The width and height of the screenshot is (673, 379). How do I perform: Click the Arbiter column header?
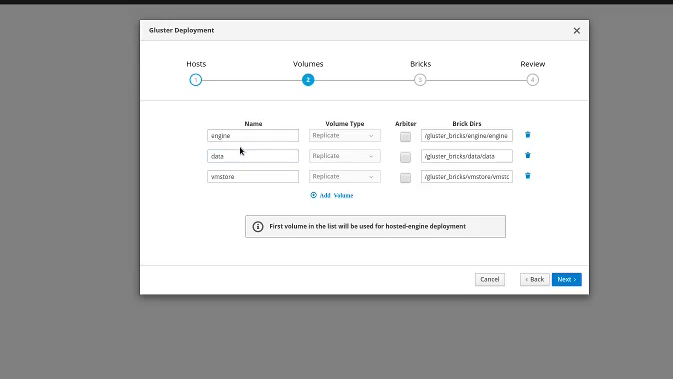406,124
